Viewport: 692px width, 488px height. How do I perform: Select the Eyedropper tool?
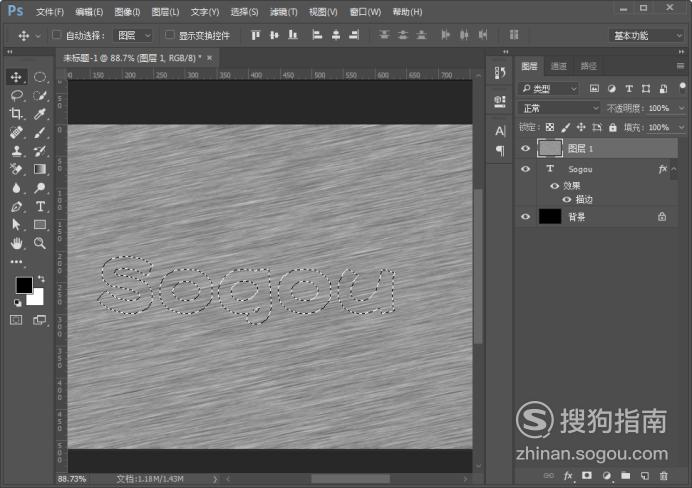(x=40, y=114)
